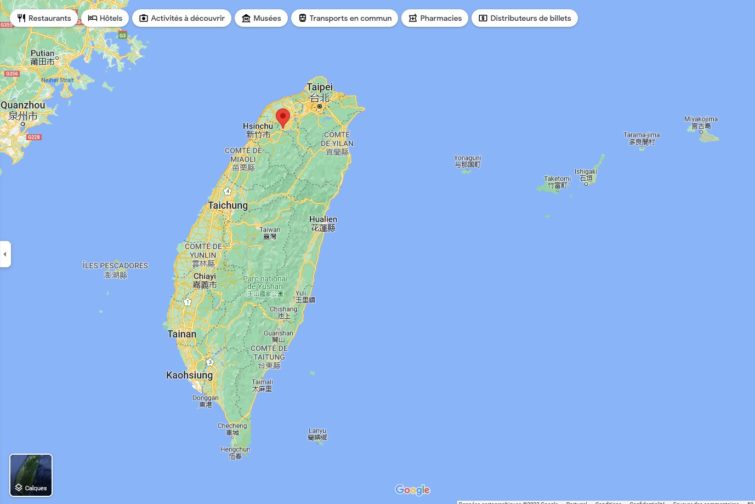Show Musées on the map
The height and width of the screenshot is (504, 755).
coord(261,18)
